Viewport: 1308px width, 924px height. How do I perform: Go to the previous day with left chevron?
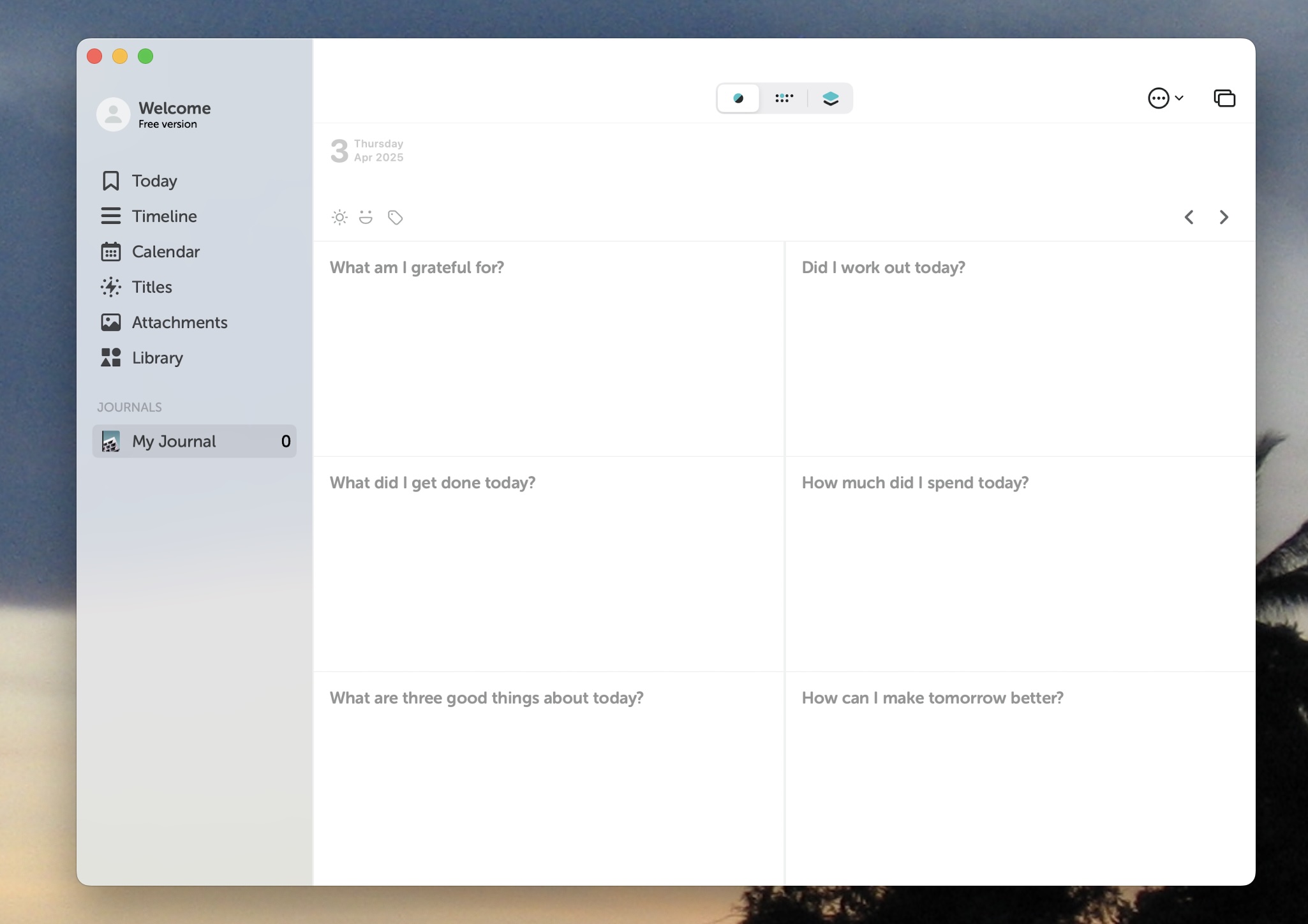1189,218
